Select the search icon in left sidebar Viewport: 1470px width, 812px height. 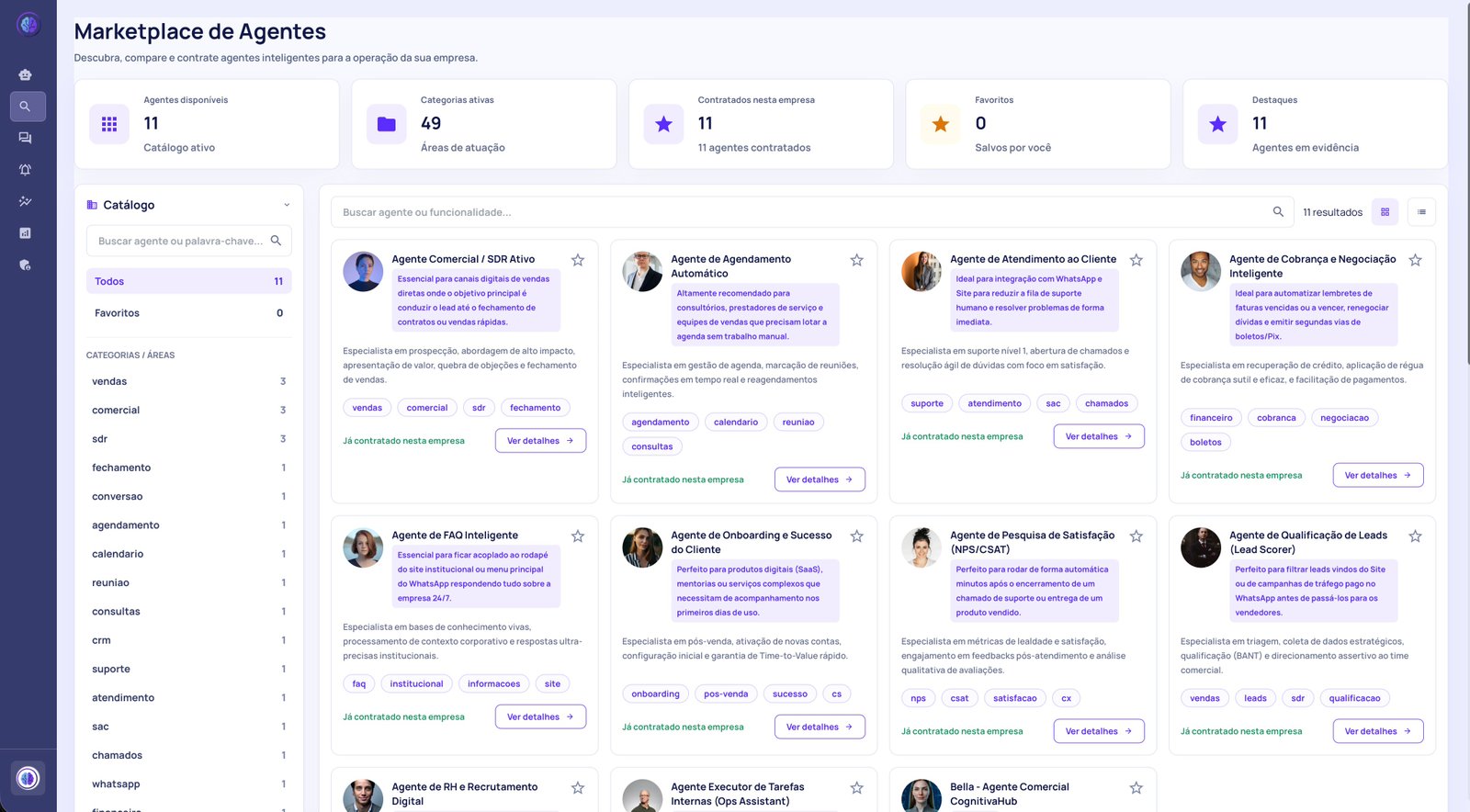tap(28, 107)
